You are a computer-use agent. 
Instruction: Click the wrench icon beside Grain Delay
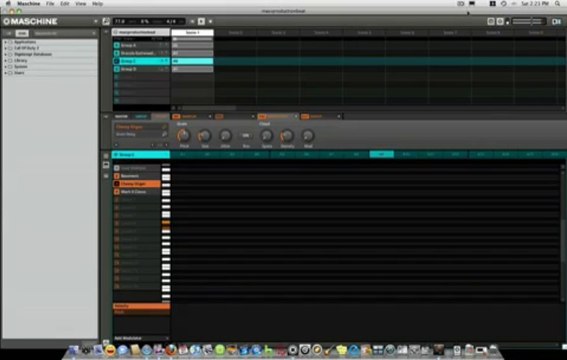click(x=164, y=134)
